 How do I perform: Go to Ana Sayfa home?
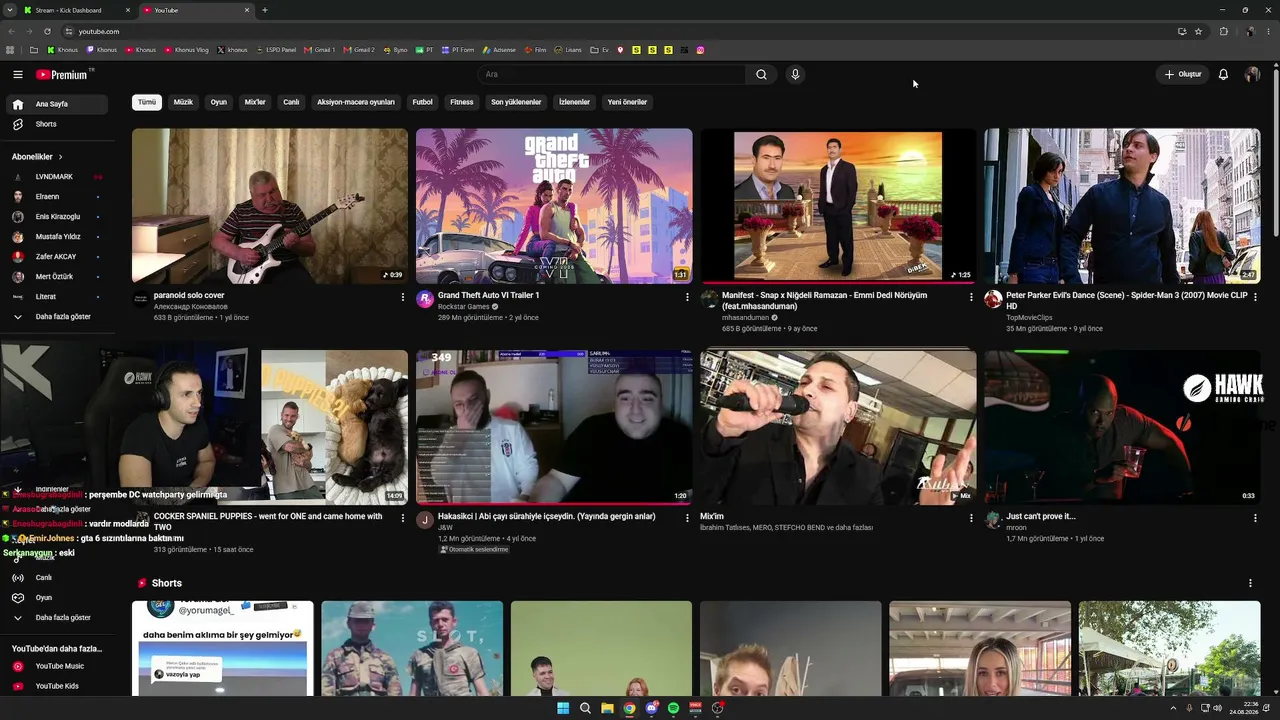point(58,104)
